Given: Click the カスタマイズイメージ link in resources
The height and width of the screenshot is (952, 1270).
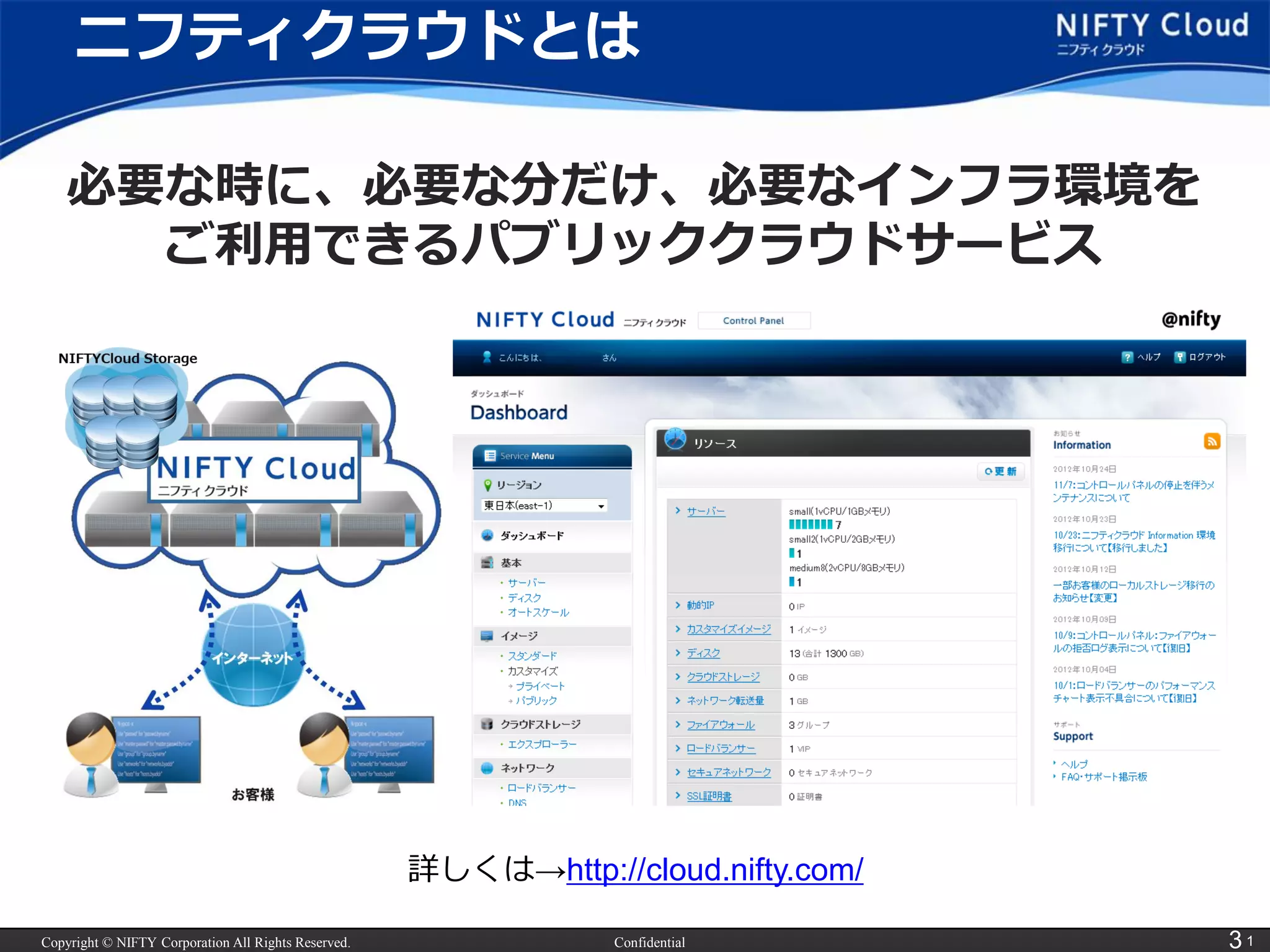Looking at the screenshot, I should pos(729,629).
